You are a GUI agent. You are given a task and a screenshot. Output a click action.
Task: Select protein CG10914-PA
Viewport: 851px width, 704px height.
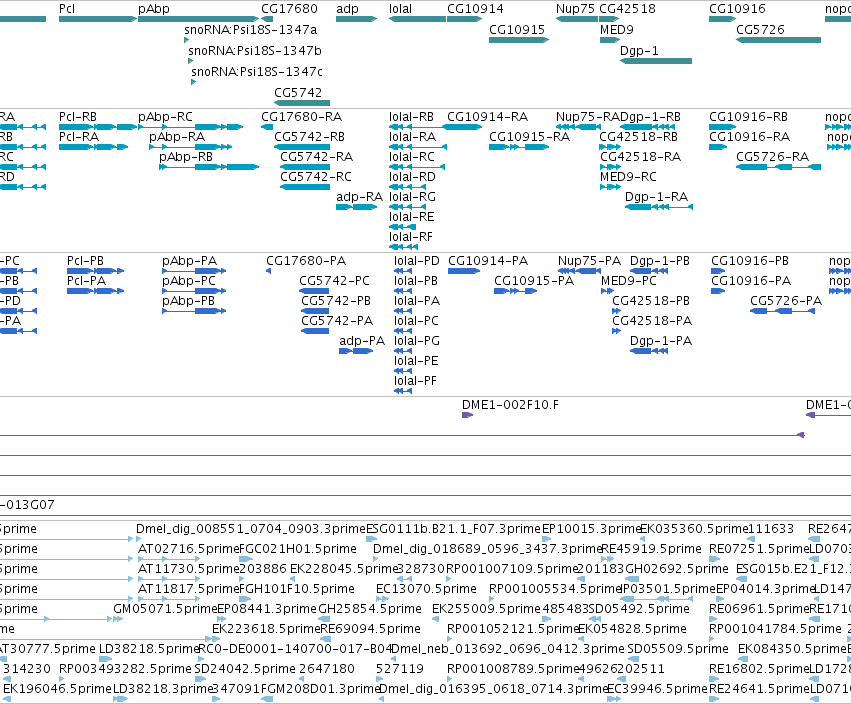click(x=464, y=271)
